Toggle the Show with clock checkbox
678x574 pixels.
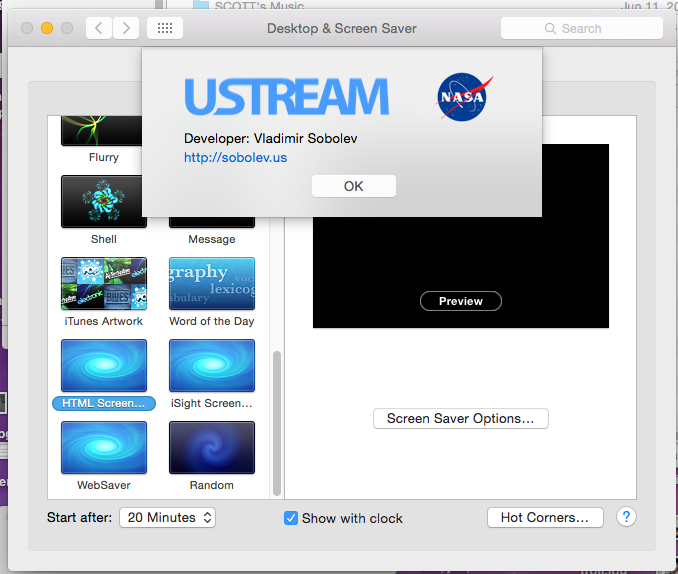click(x=291, y=518)
